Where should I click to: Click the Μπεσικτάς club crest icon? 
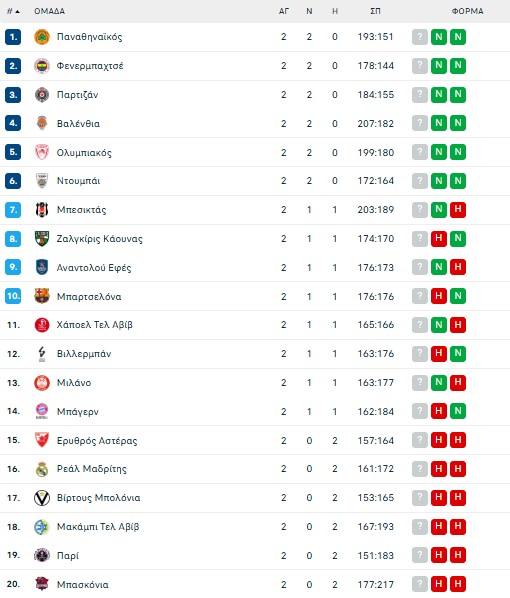coord(42,210)
